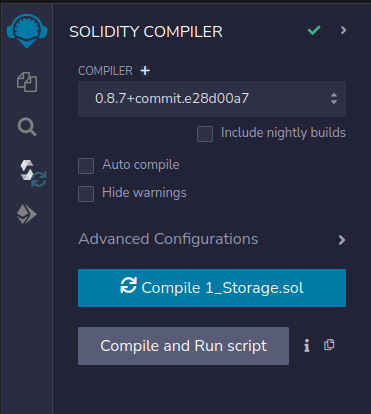Tick the Hide warnings checkbox
The width and height of the screenshot is (371, 414).
coord(86,194)
